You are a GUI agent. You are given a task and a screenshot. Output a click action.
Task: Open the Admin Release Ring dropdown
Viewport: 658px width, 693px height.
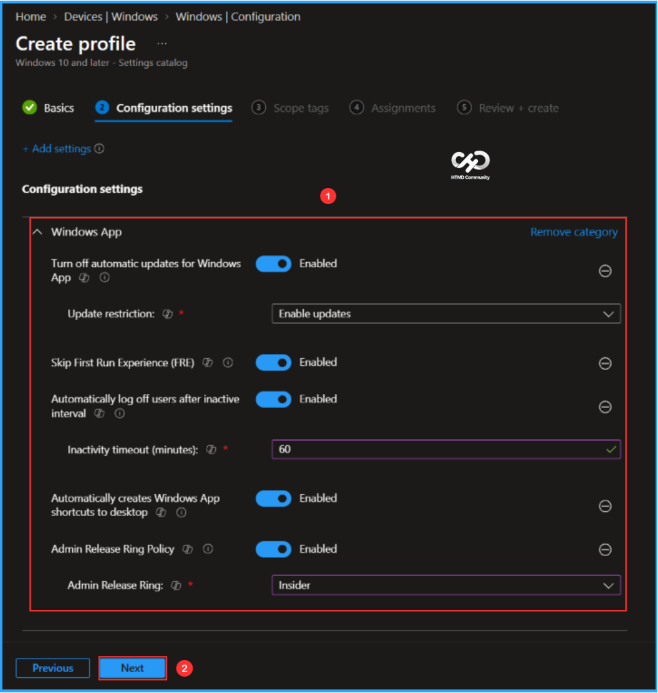point(446,585)
